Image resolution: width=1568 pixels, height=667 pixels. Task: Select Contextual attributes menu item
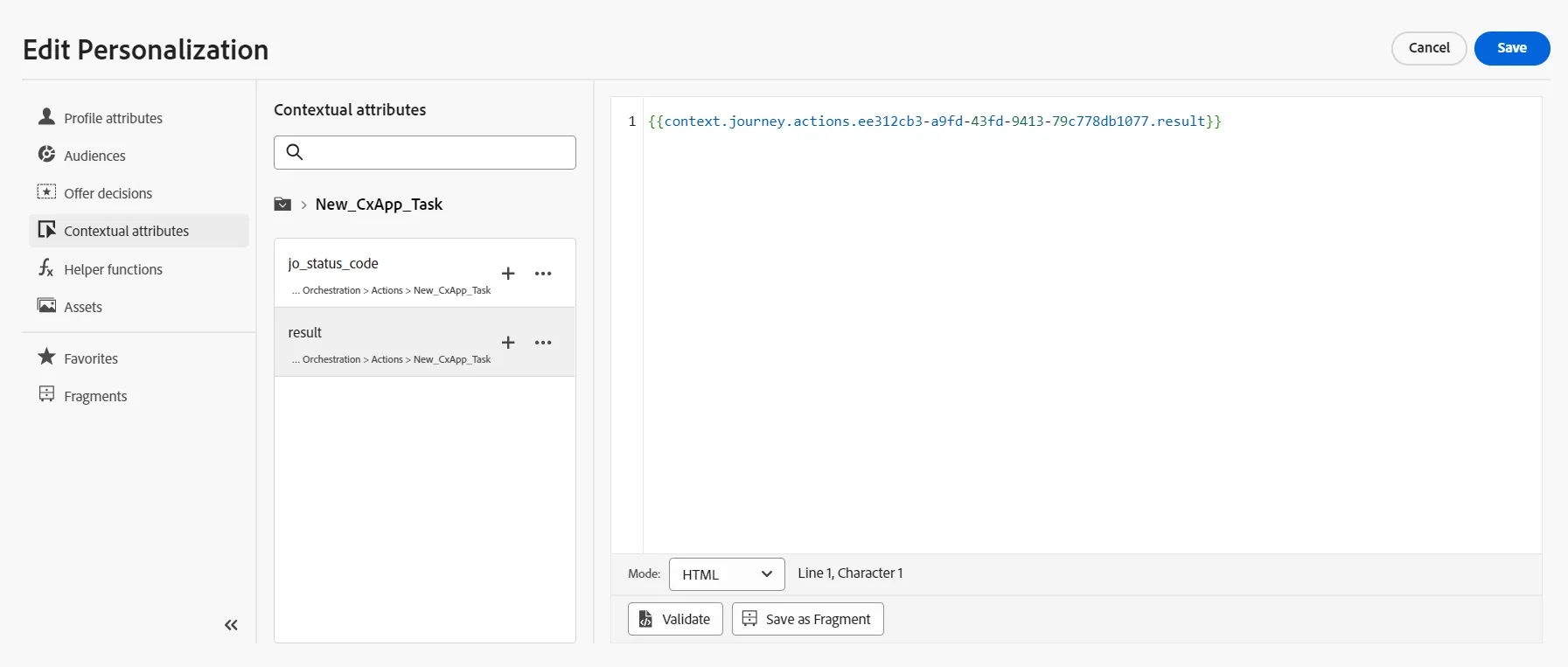coord(139,231)
